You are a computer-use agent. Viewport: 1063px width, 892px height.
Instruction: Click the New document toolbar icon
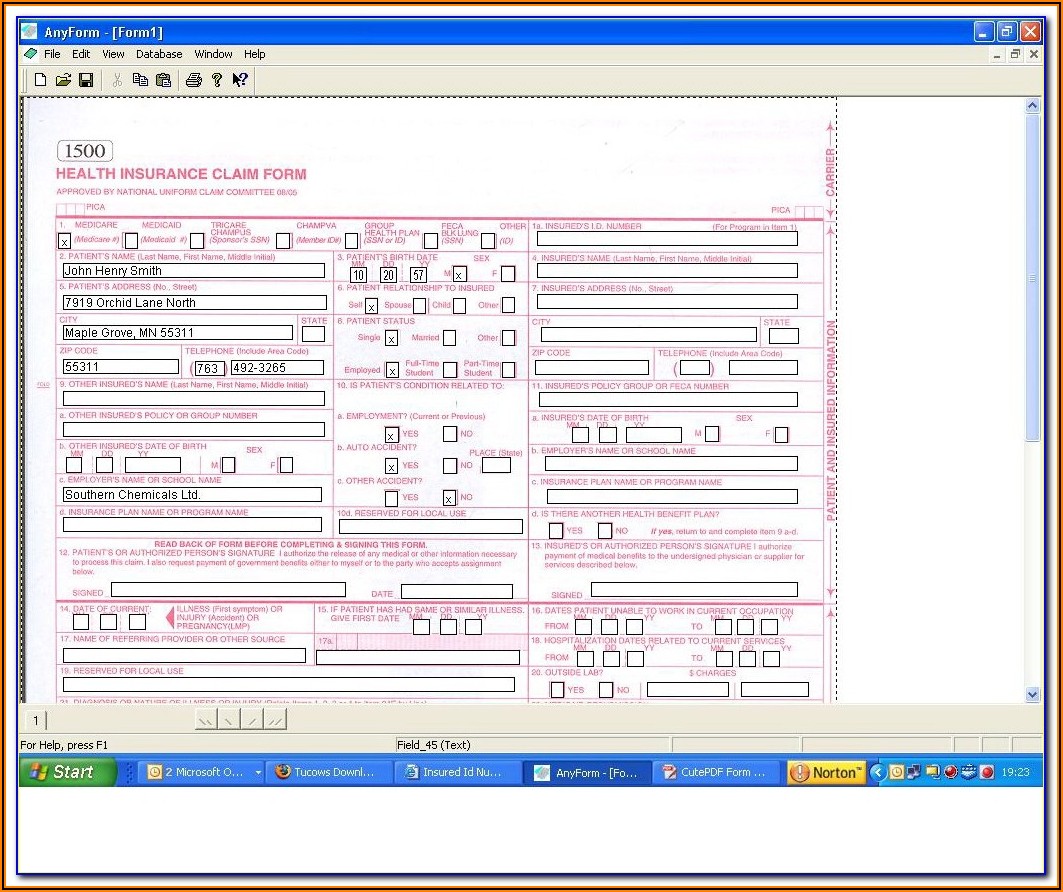point(40,80)
